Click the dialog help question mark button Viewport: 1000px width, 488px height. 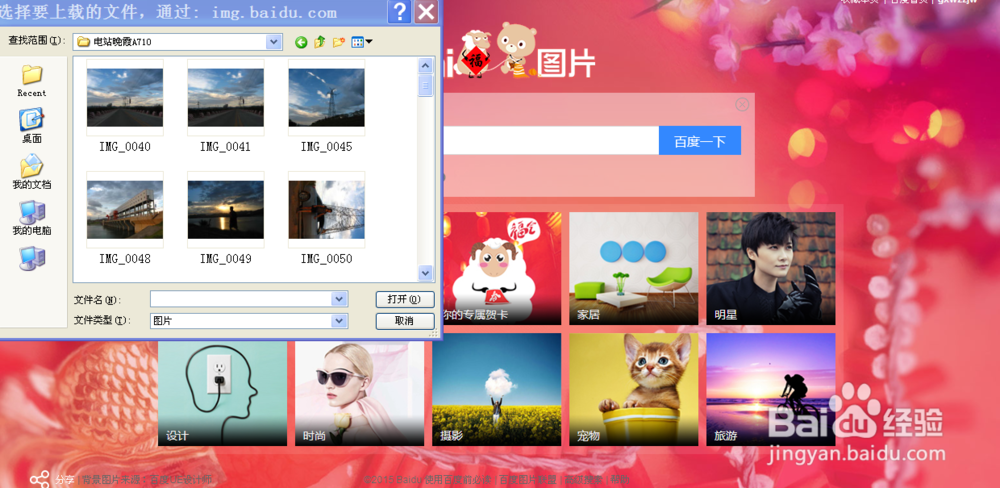click(x=399, y=11)
